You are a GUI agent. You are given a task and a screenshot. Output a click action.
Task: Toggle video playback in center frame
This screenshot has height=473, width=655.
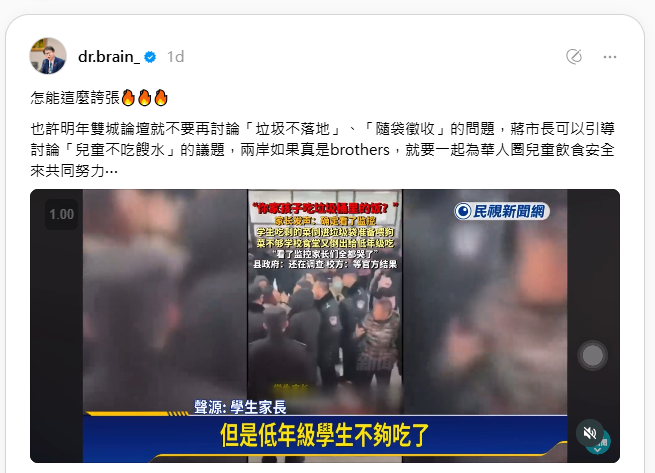coord(325,326)
